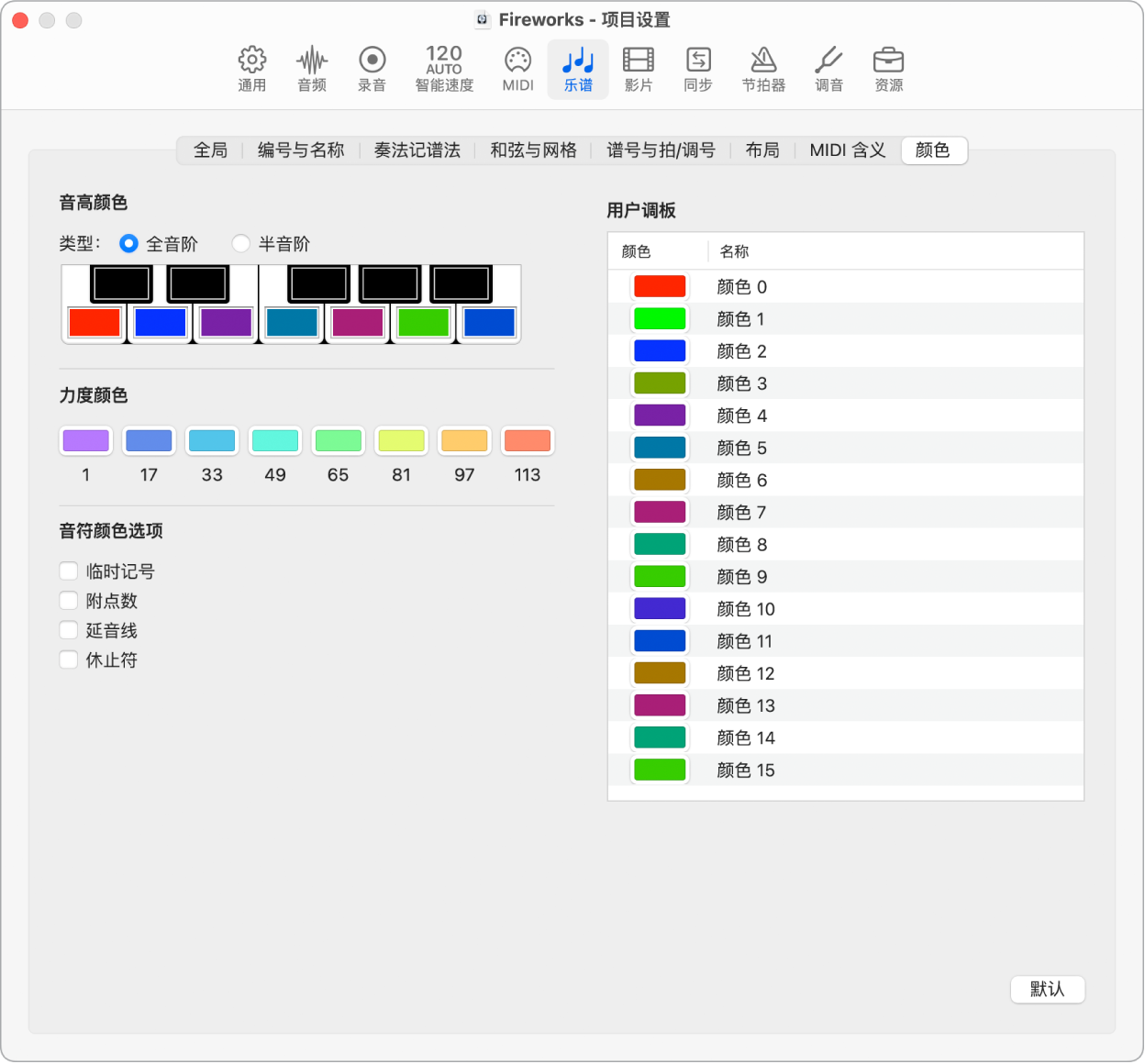The height and width of the screenshot is (1064, 1145).
Task: Click velocity color swatch for 97
Action: coord(464,440)
